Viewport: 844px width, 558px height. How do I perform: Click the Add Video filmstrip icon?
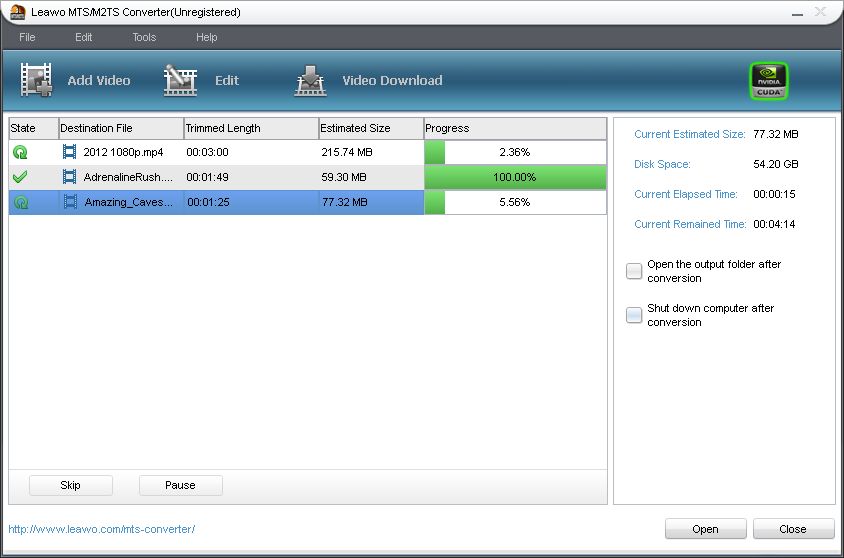pos(36,80)
